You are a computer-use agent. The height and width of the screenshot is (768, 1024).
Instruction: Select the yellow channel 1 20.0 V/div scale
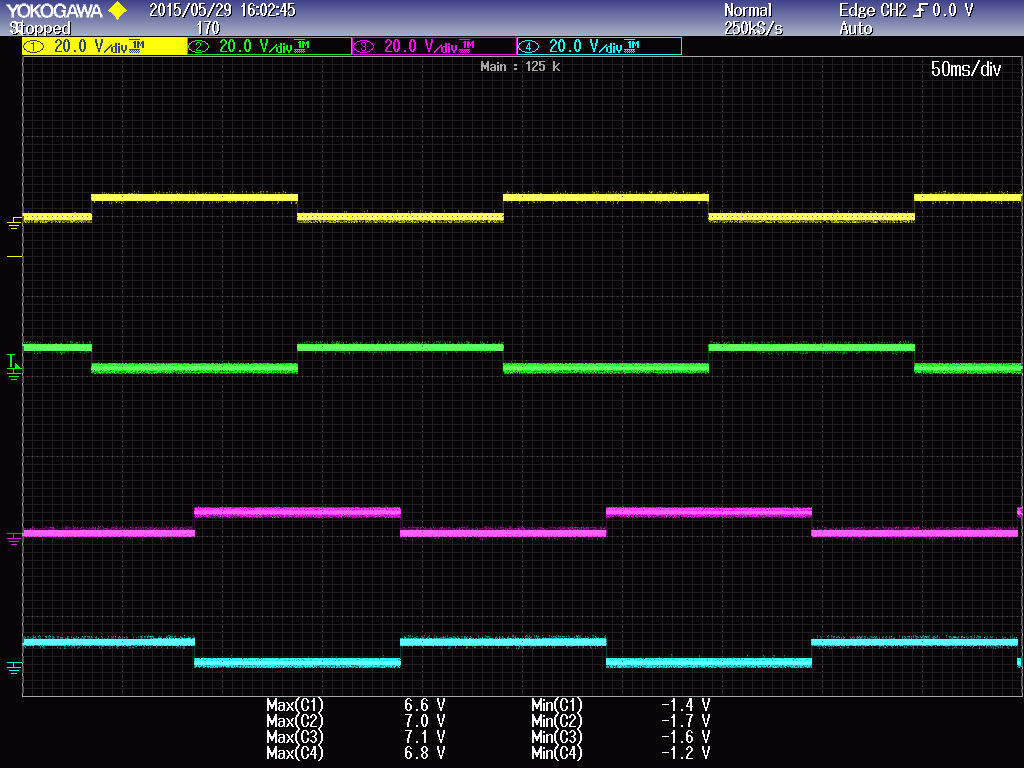[x=91, y=46]
